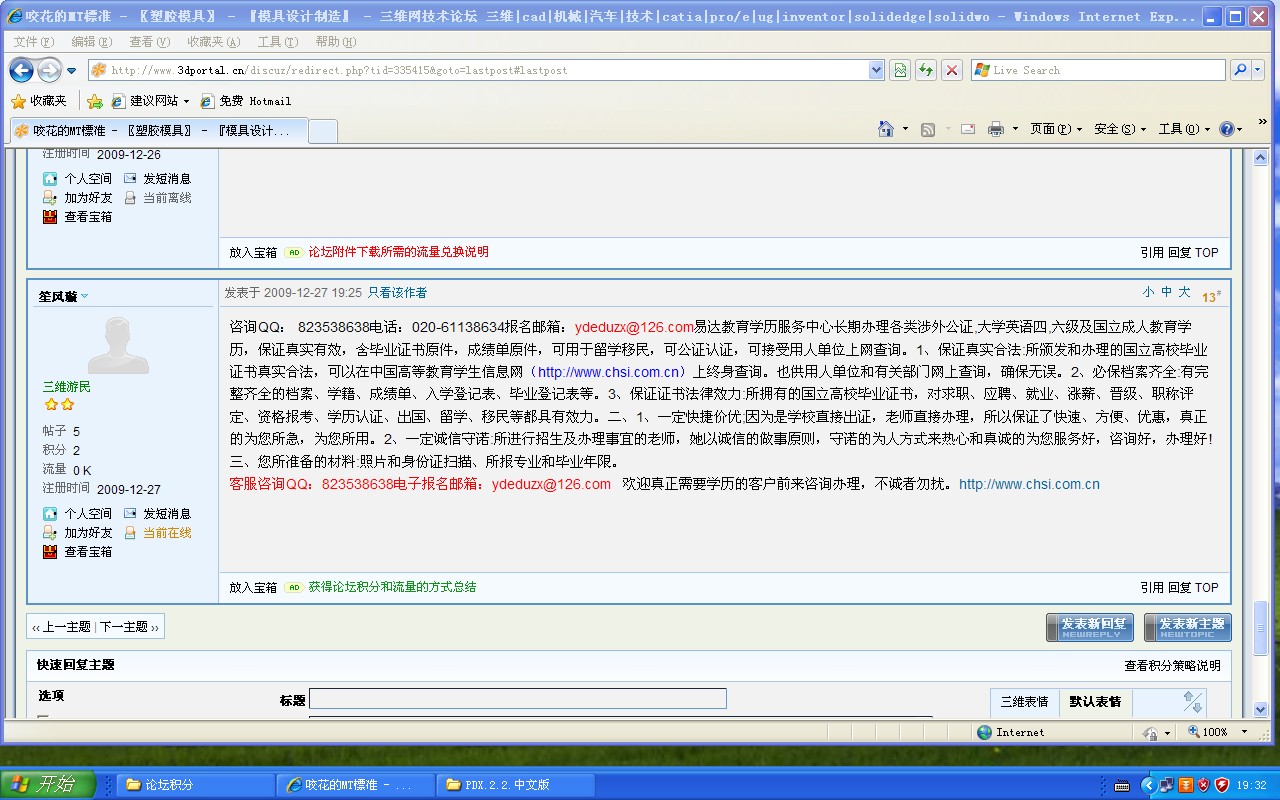Click the page scrollbar up arrow
This screenshot has height=800, width=1280.
(1261, 157)
